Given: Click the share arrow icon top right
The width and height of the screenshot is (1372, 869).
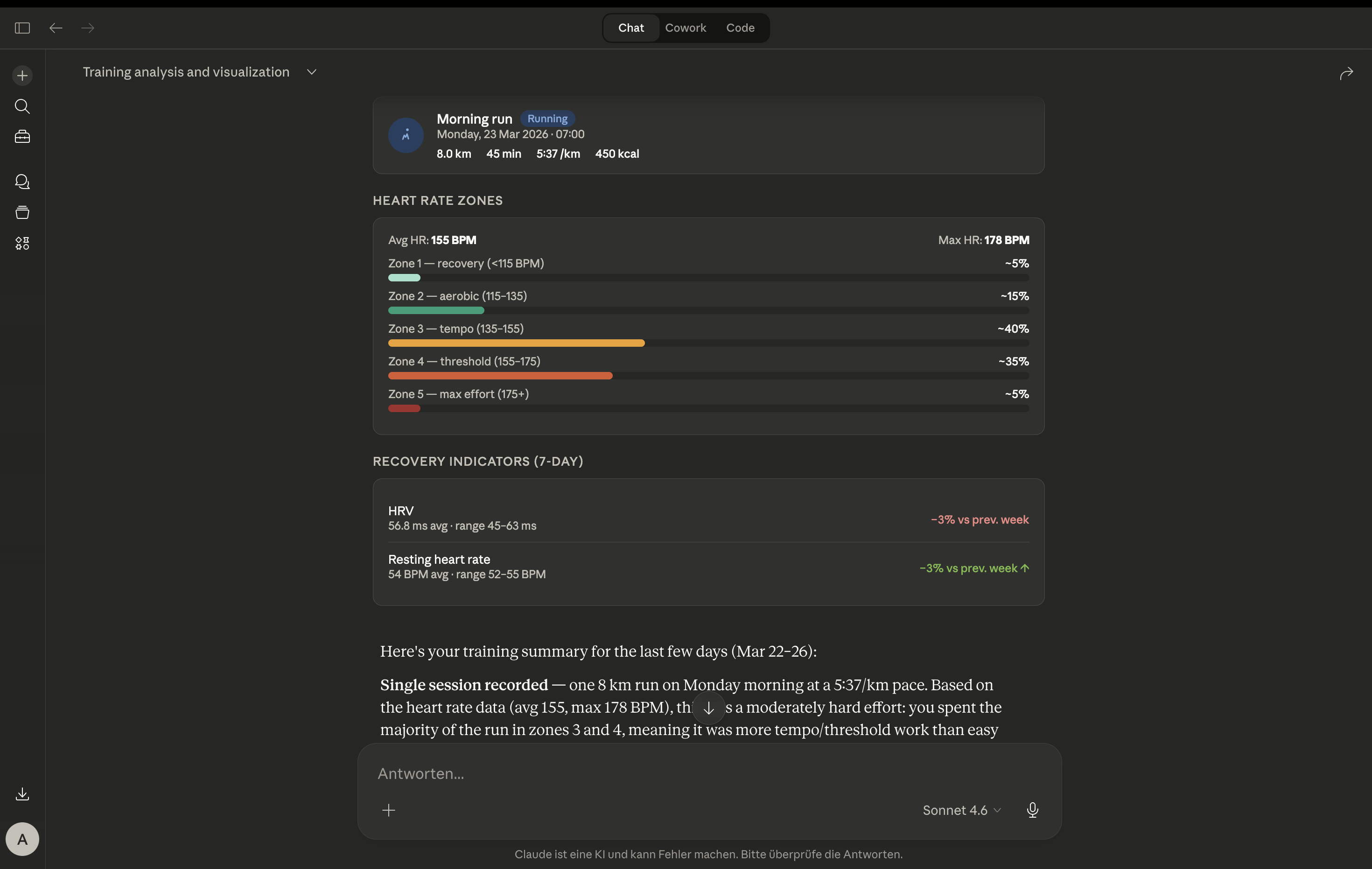Looking at the screenshot, I should pos(1346,74).
